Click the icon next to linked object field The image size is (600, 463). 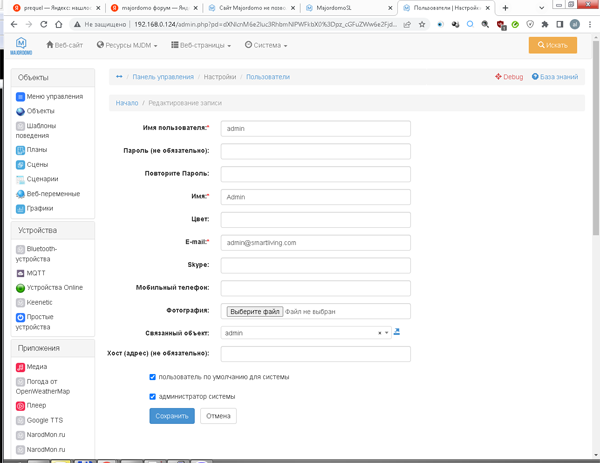[x=397, y=332]
